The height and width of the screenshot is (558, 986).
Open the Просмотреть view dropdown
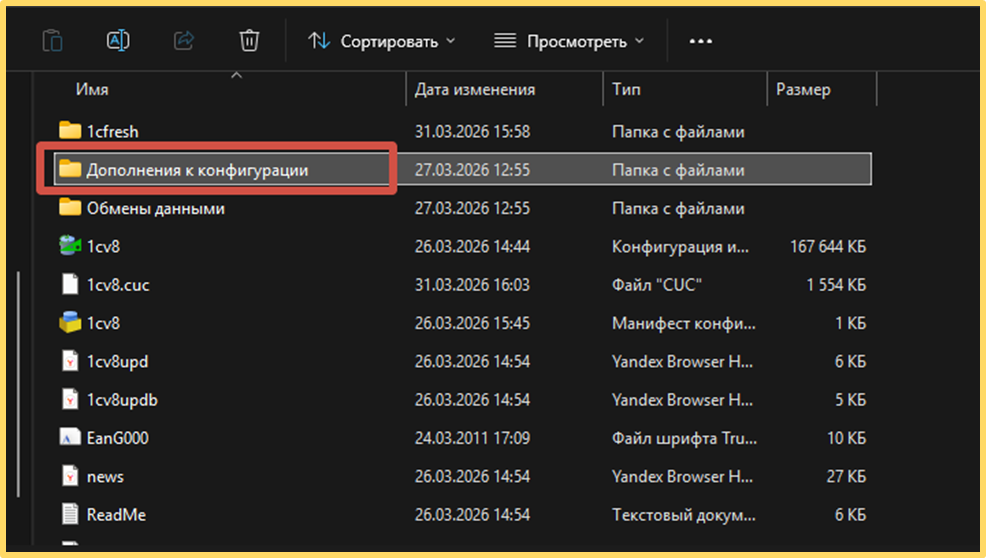[x=569, y=42]
